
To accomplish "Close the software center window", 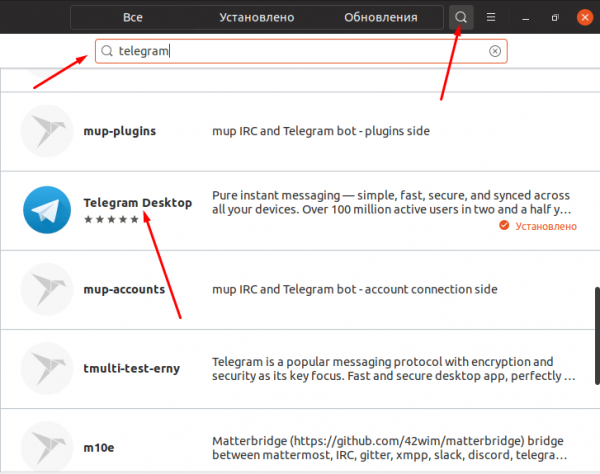I will pos(585,18).
